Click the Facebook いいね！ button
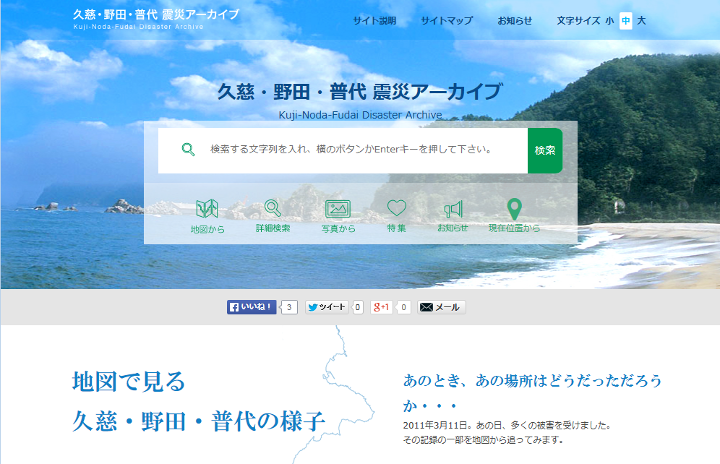This screenshot has height=464, width=720. click(x=251, y=307)
